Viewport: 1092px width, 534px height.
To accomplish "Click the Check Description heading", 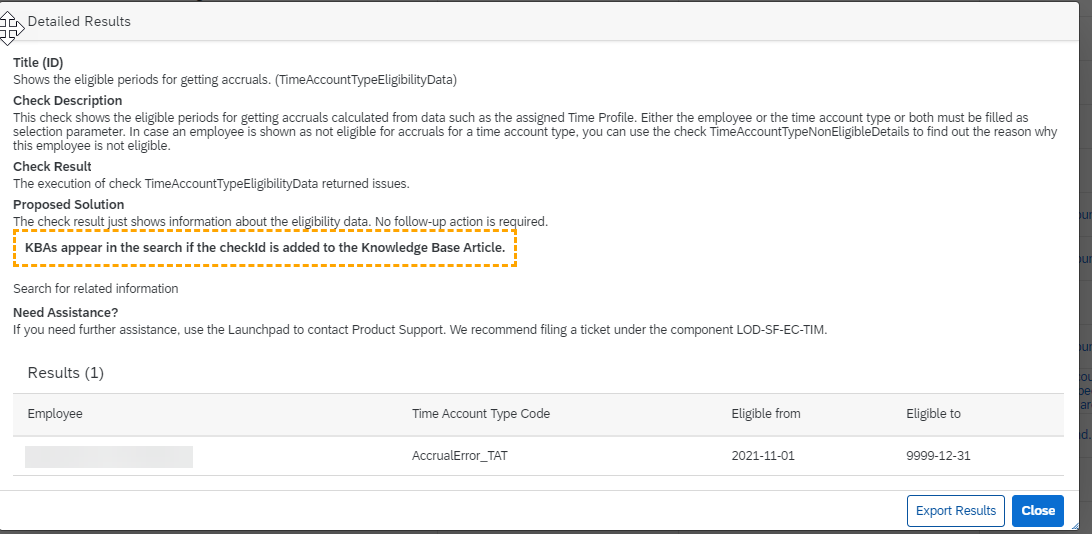I will point(68,100).
